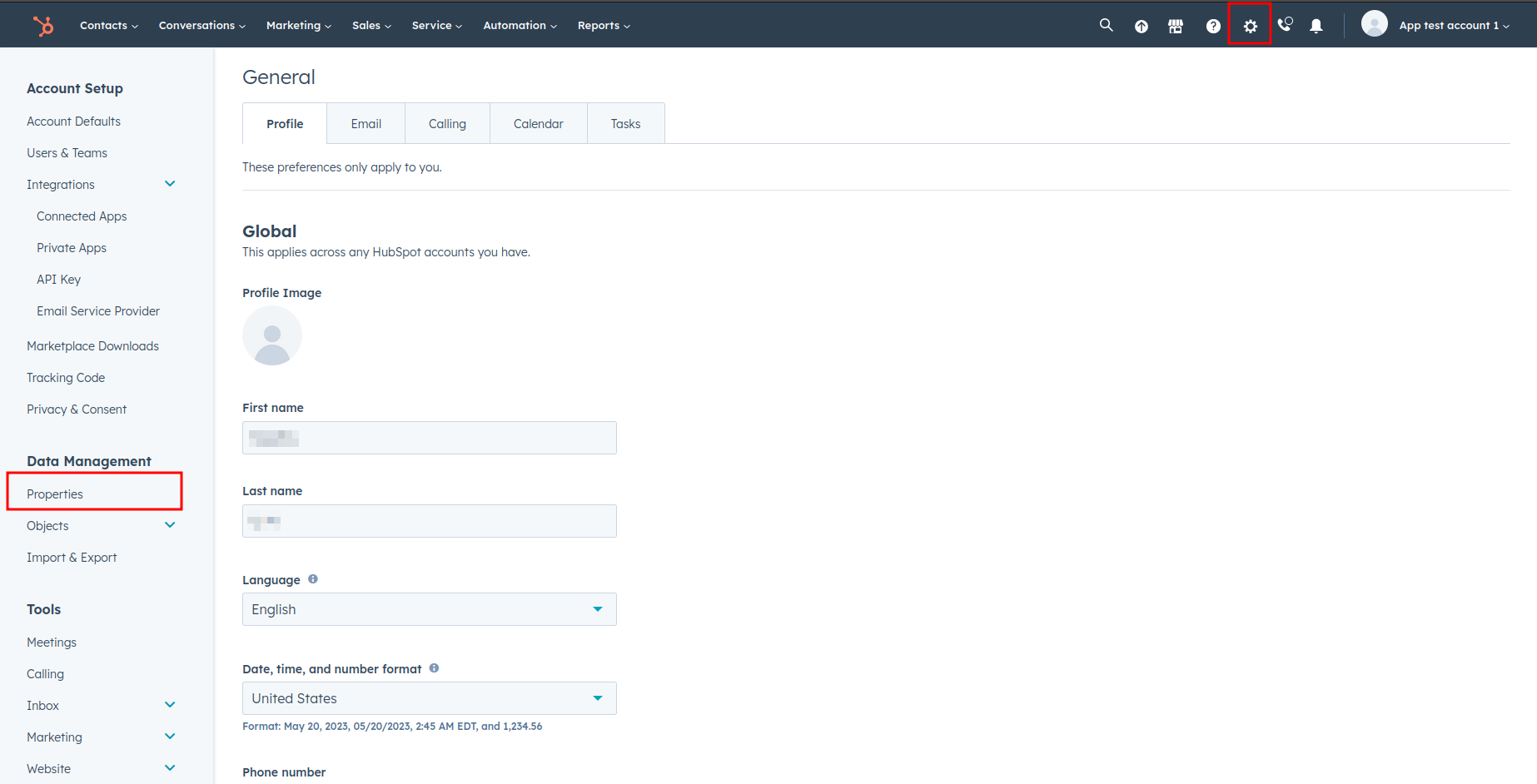
Task: Click the upgrade arrow icon
Action: pyautogui.click(x=1141, y=26)
